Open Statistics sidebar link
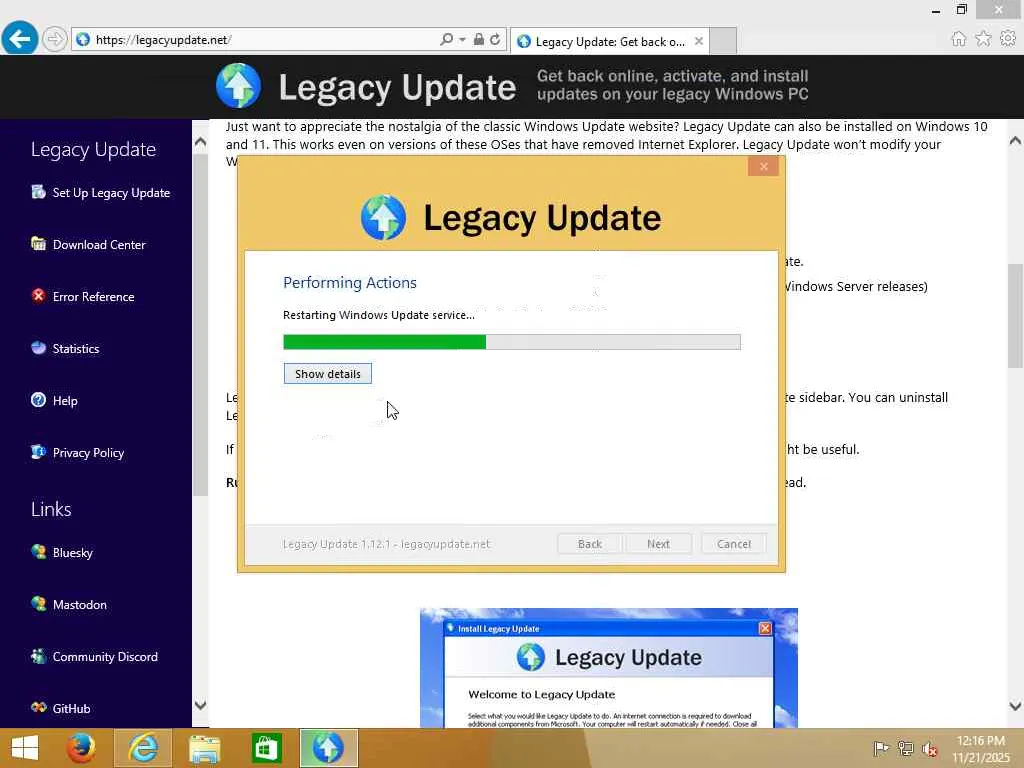 (x=76, y=349)
